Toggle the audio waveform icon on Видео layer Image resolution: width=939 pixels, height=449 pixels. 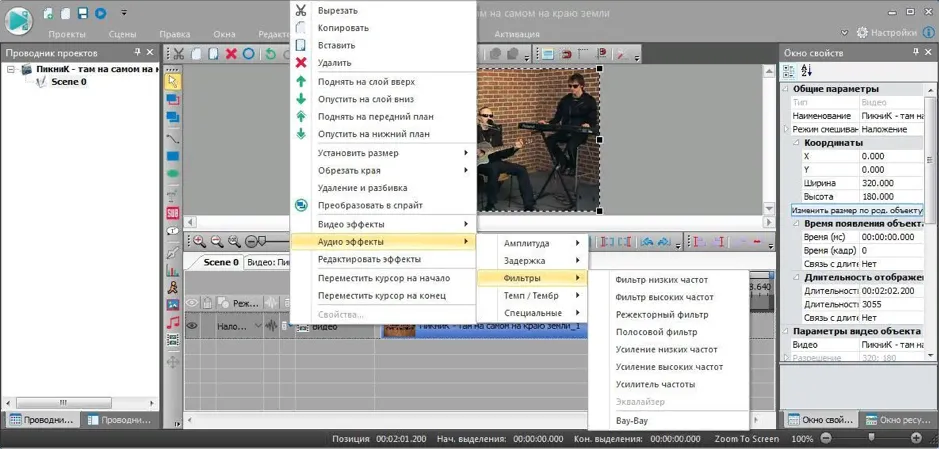(271, 326)
